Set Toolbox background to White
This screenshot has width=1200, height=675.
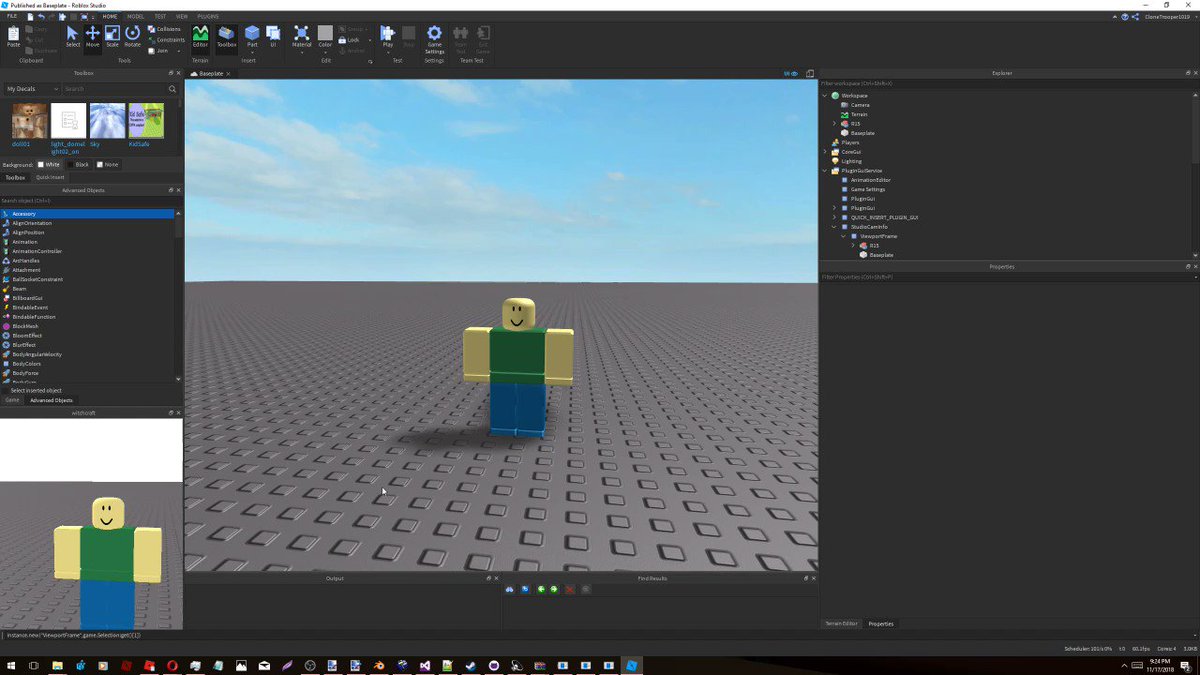[x=50, y=164]
